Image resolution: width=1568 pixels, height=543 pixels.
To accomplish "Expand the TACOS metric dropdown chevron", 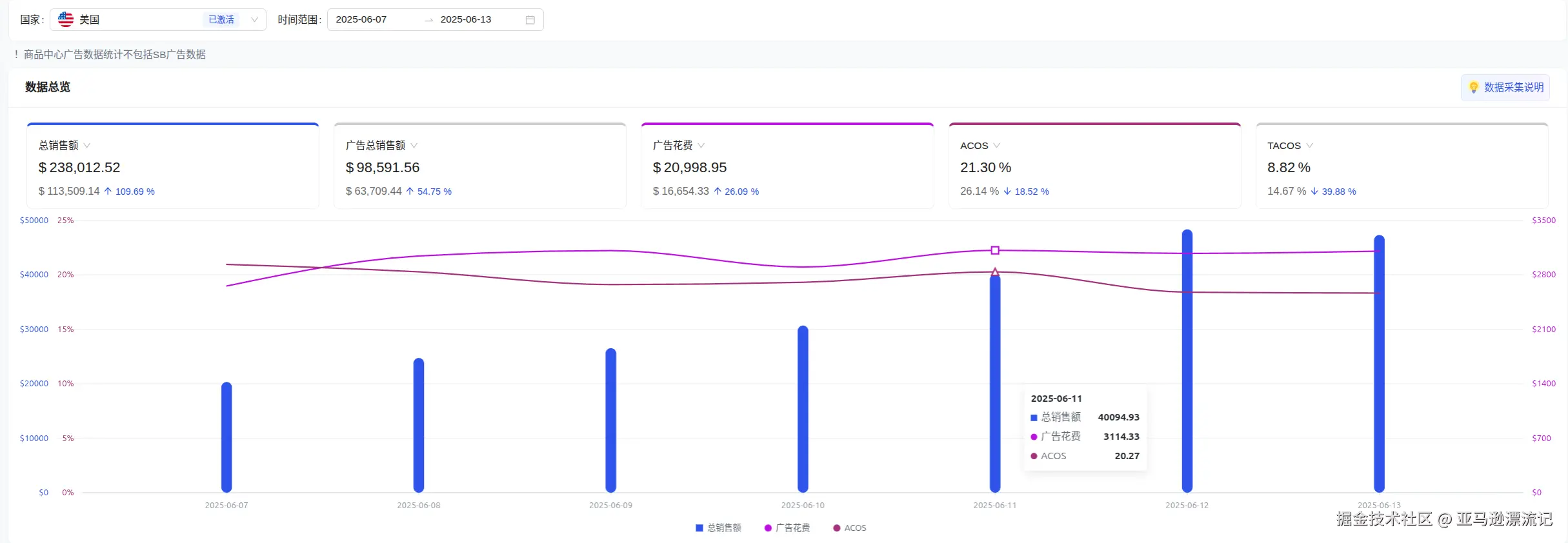I will 1309,146.
